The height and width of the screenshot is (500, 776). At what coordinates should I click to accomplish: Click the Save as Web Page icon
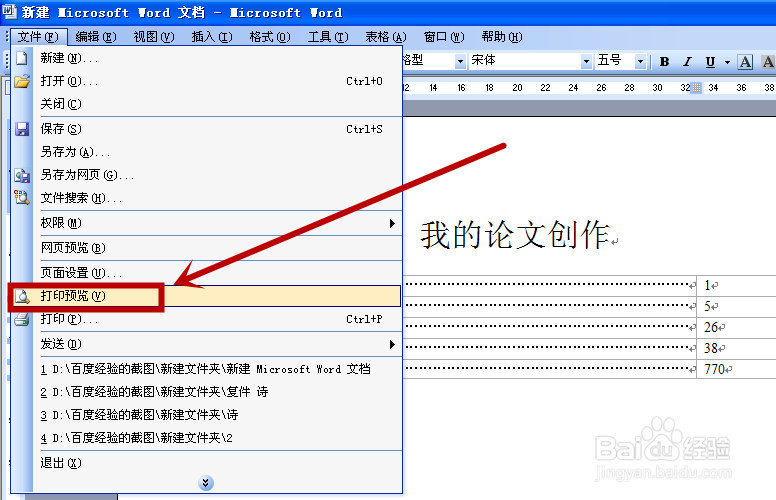[x=22, y=175]
